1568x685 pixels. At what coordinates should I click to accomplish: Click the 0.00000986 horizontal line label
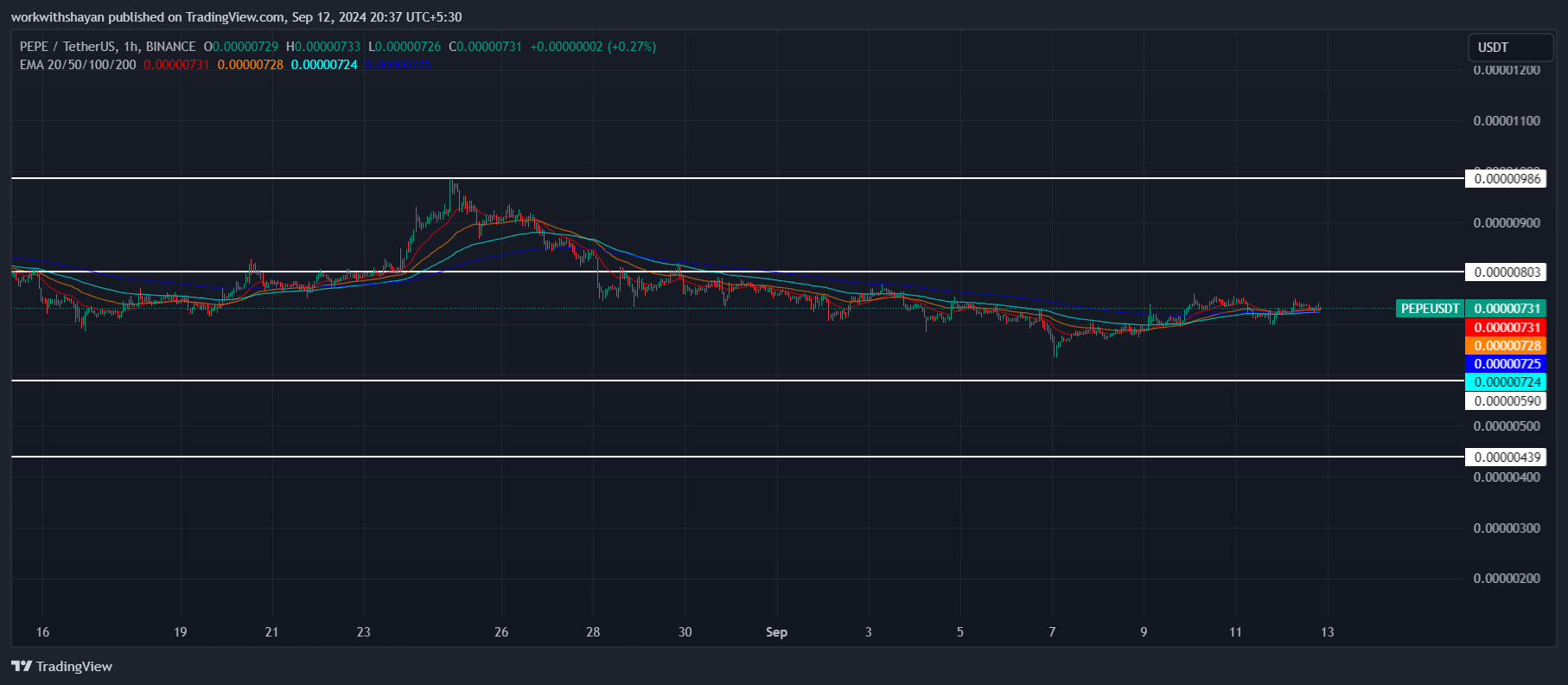[x=1507, y=179]
